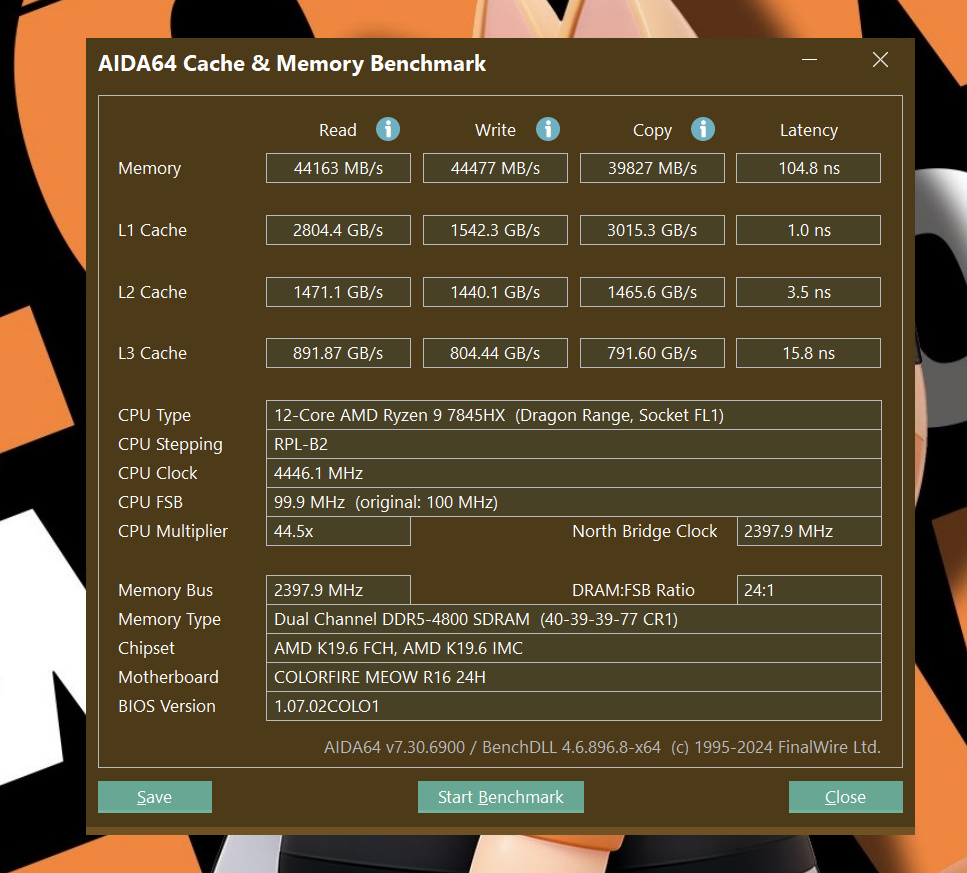Select L1 Cache read 2804.4 GB/s
Viewport: 967px width, 873px height.
tap(338, 230)
